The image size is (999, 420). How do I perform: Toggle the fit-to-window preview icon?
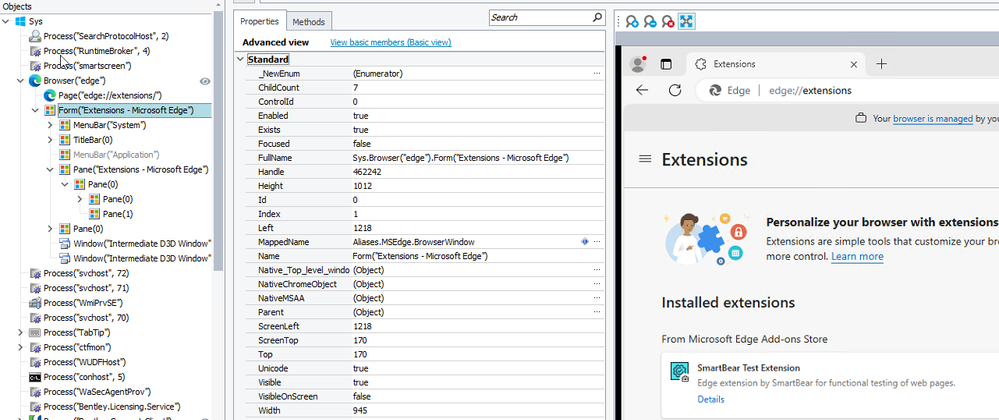(687, 21)
